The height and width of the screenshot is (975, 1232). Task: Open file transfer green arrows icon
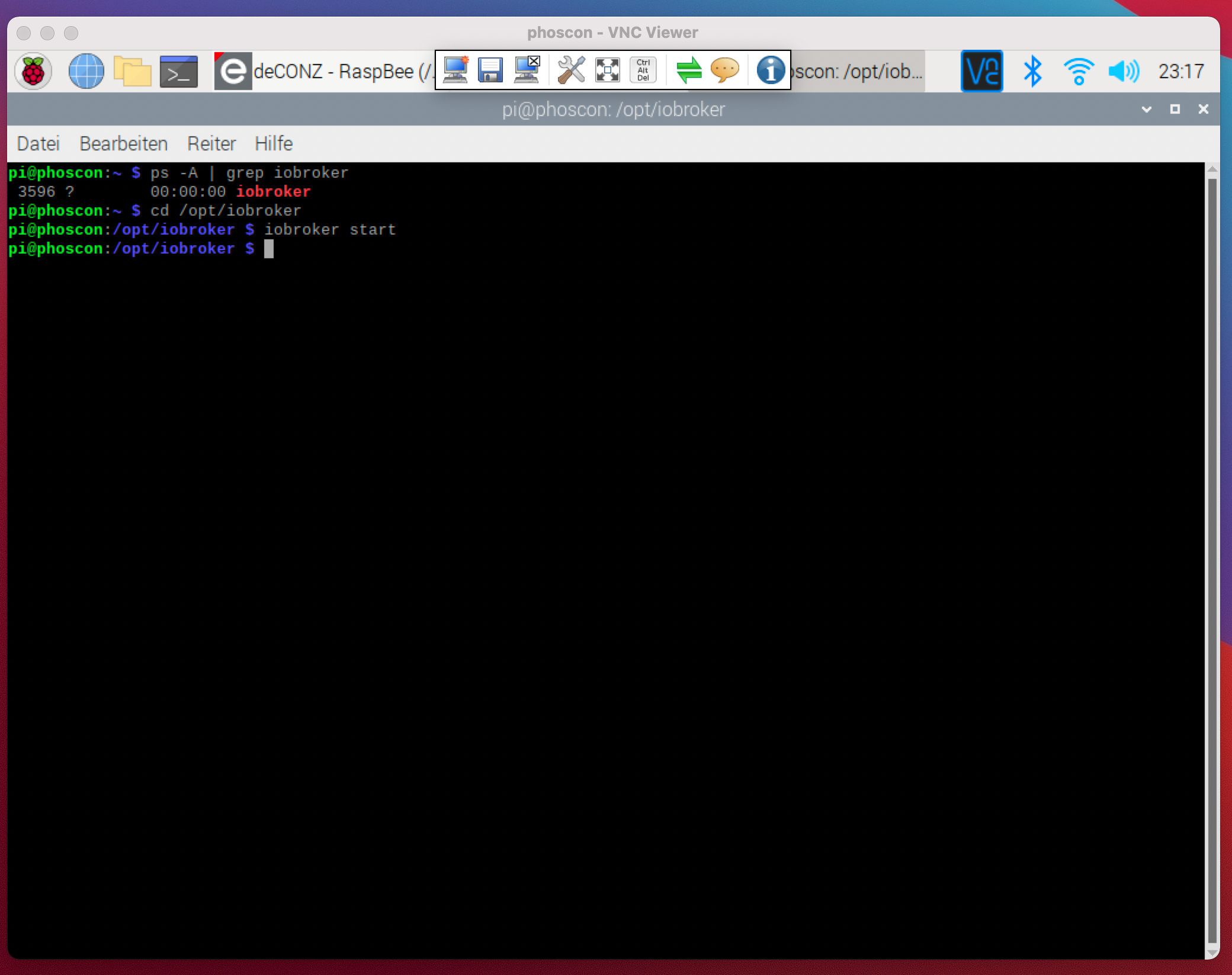688,70
